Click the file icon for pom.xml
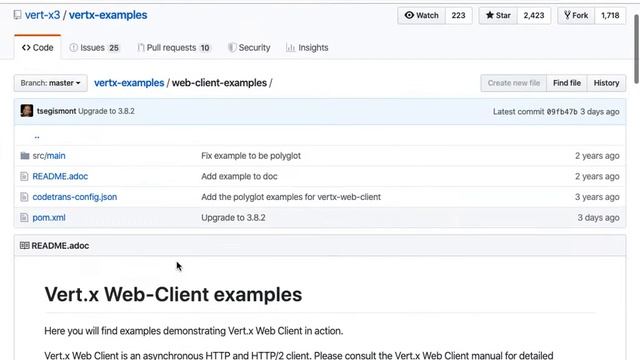Screen dimensions: 640x360 click(x=24, y=218)
